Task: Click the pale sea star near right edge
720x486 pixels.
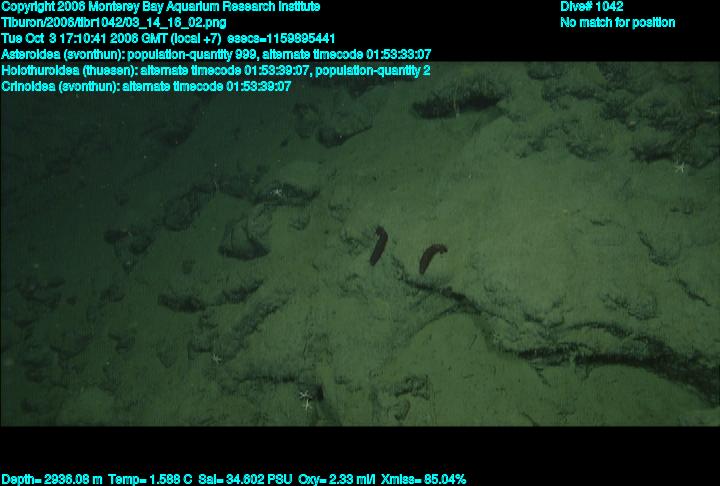Action: click(x=679, y=168)
